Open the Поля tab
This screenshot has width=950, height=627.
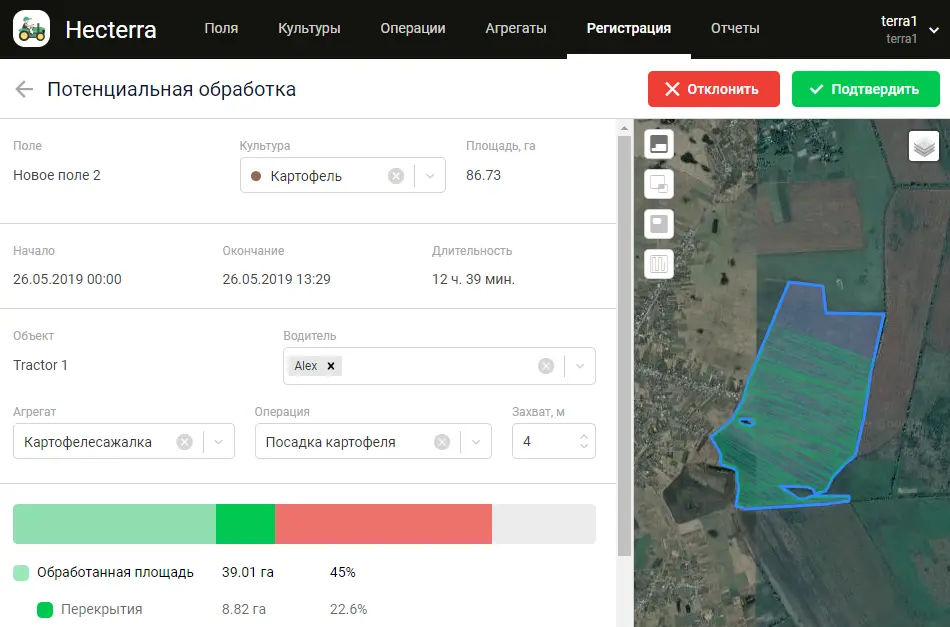221,28
